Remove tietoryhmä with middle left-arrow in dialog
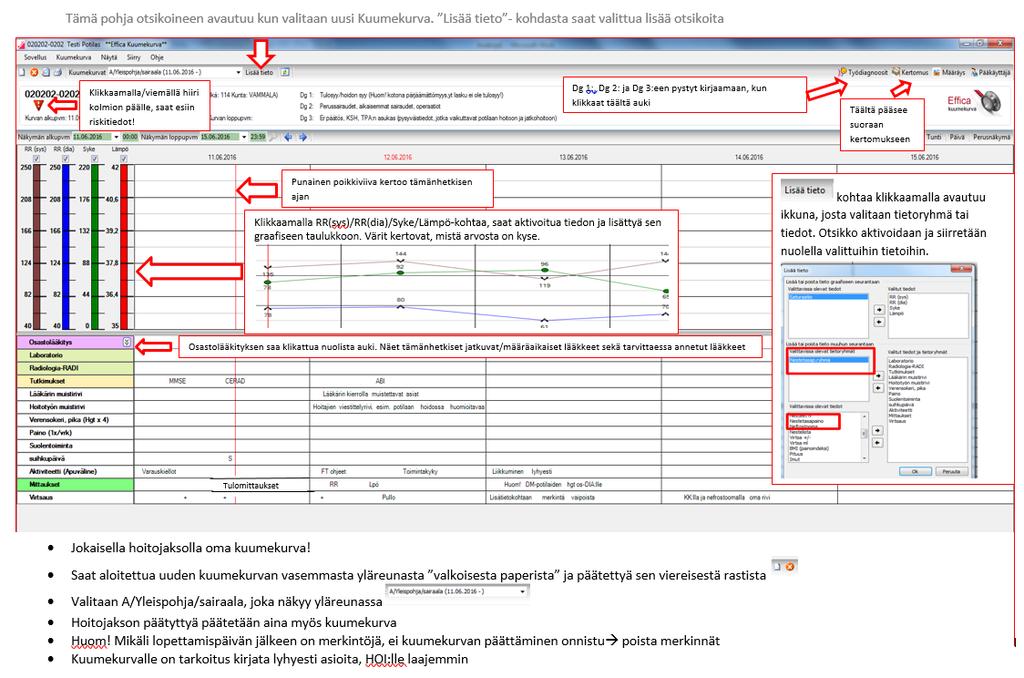The image size is (1024, 678). (x=878, y=388)
